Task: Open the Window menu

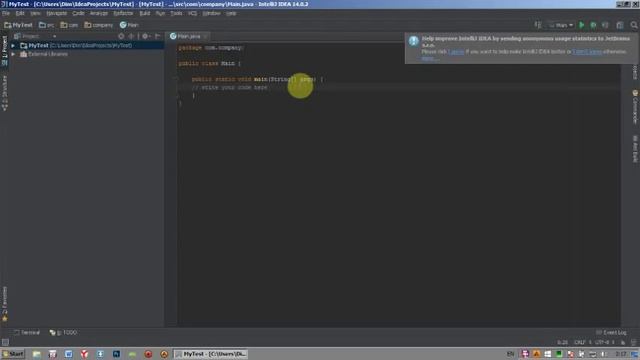Action: (211, 13)
